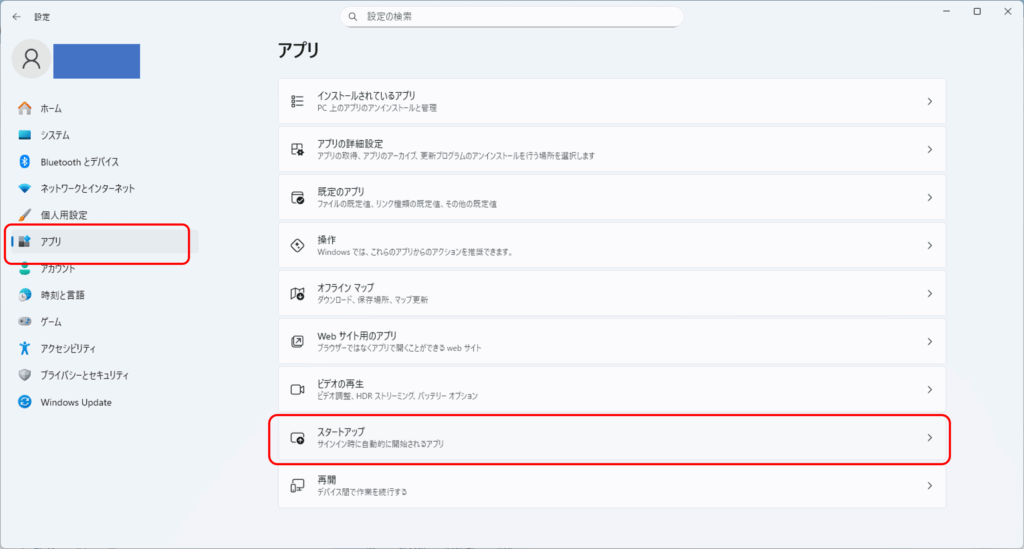Click the user profile avatar
This screenshot has height=549, width=1024.
(x=31, y=60)
